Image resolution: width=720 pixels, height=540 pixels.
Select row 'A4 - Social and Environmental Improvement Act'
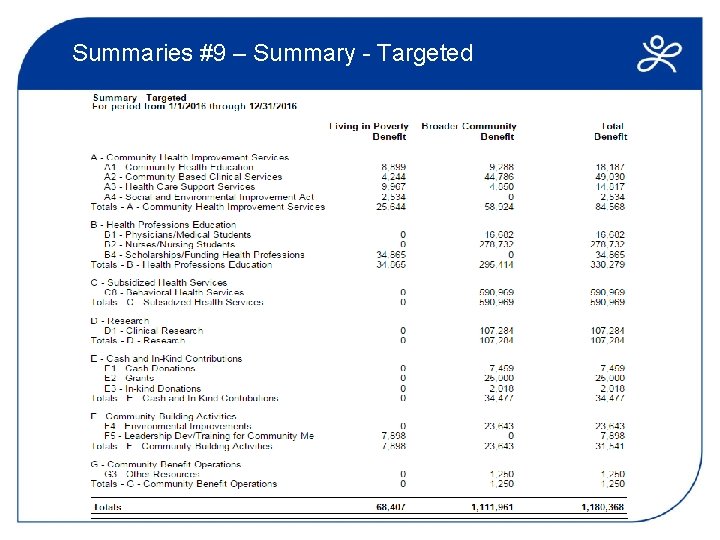coord(364,197)
